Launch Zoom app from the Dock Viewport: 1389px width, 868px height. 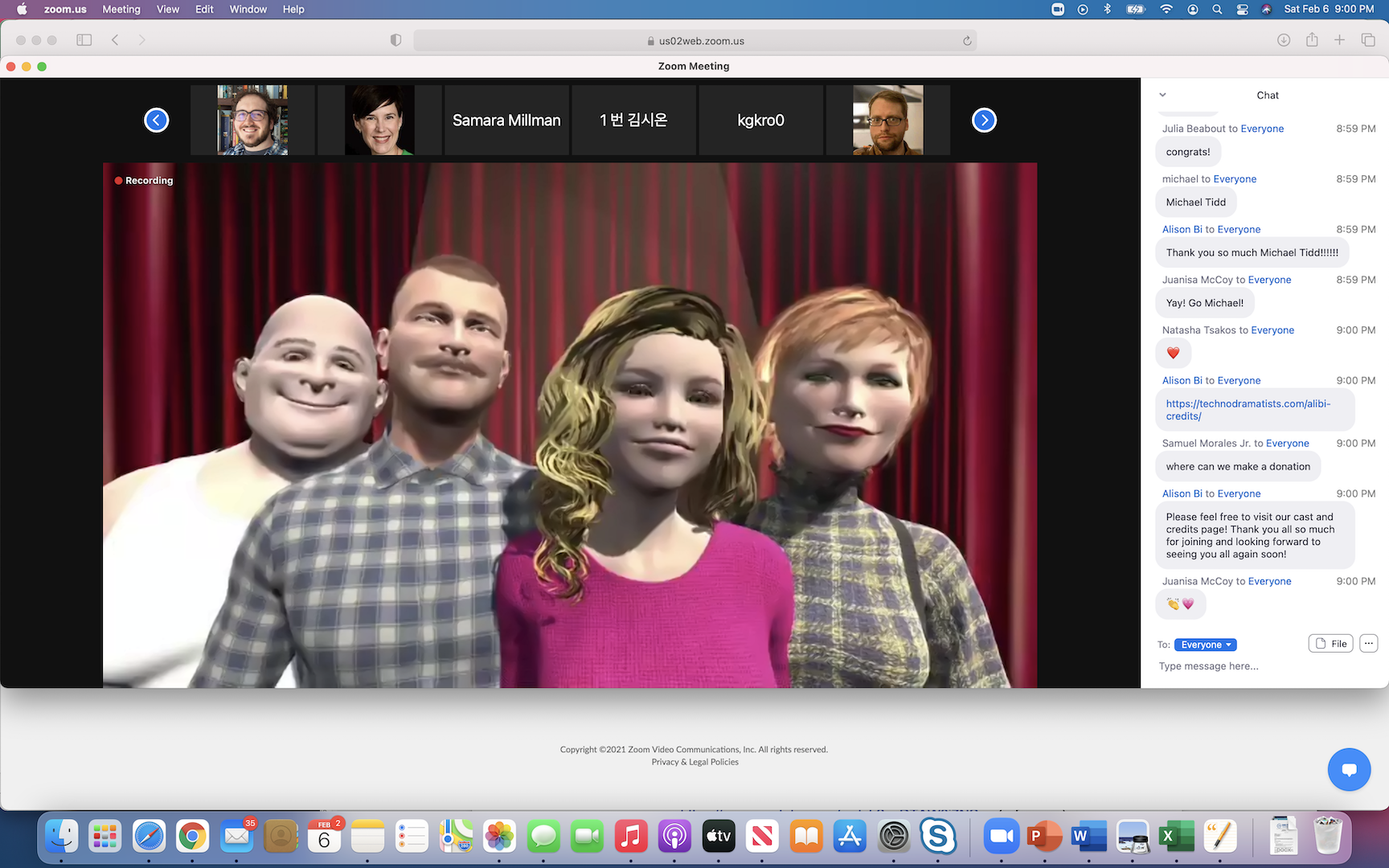point(1001,837)
